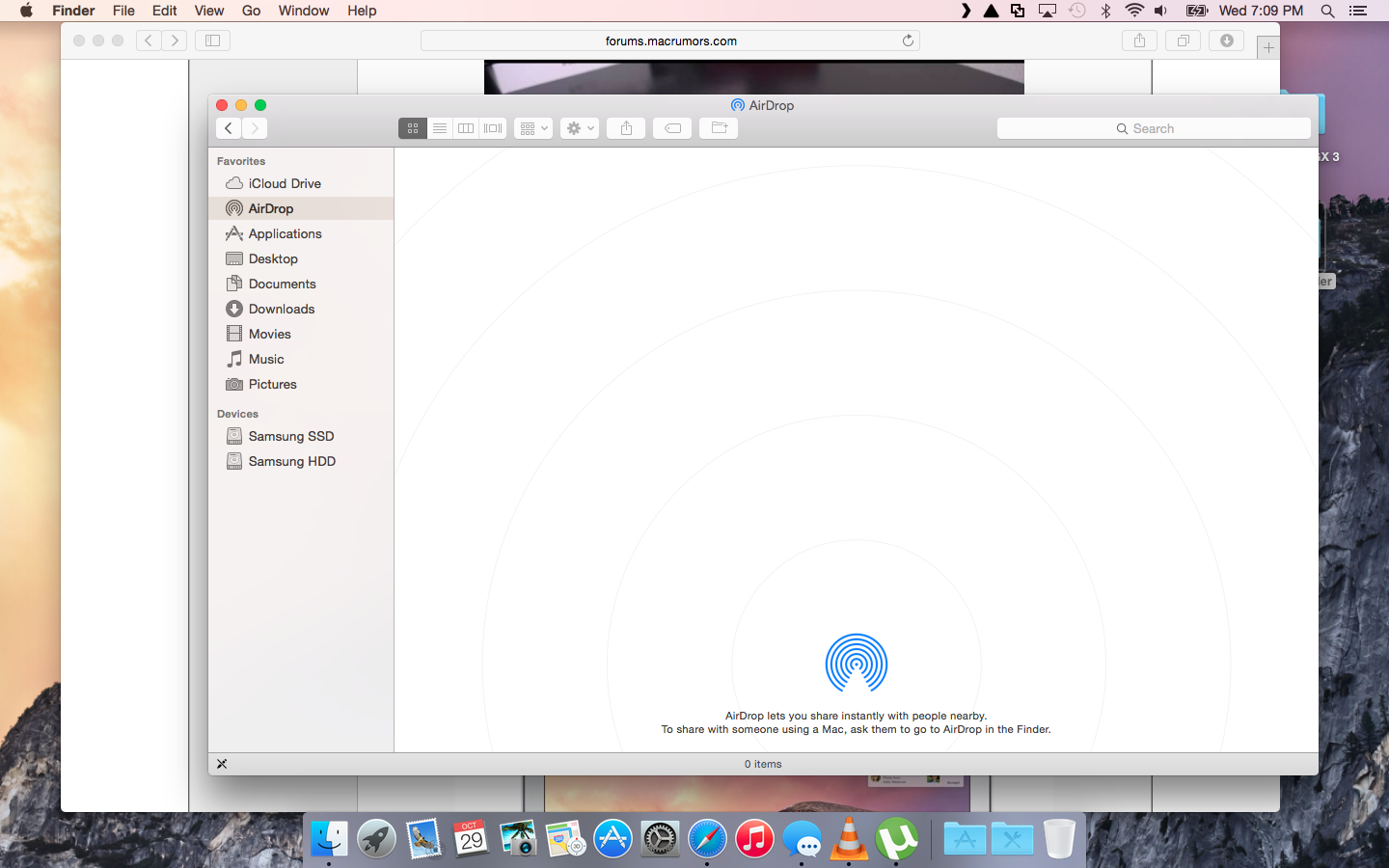Viewport: 1389px width, 868px height.
Task: Switch Finder to Cover Flow view
Action: tap(493, 128)
